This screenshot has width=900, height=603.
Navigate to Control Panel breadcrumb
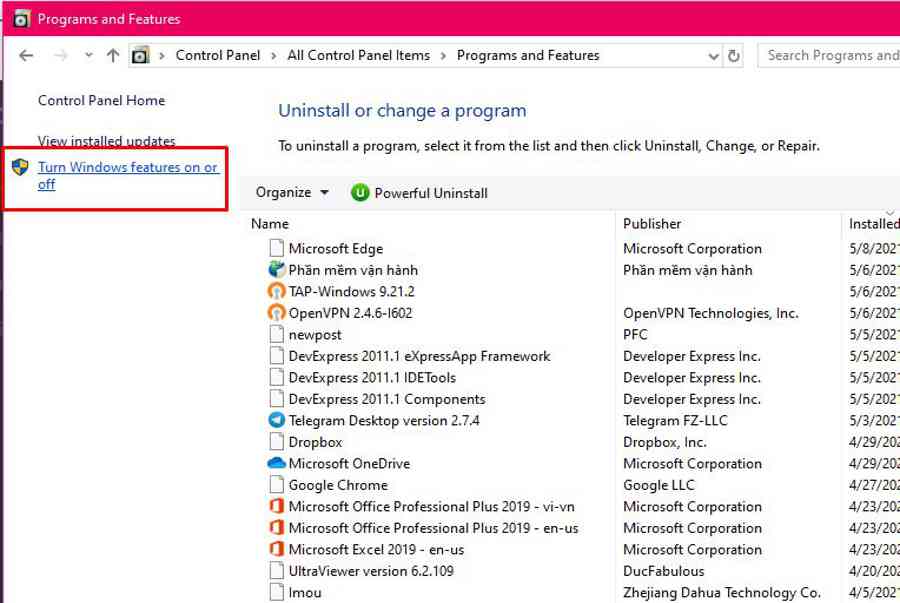tap(218, 55)
